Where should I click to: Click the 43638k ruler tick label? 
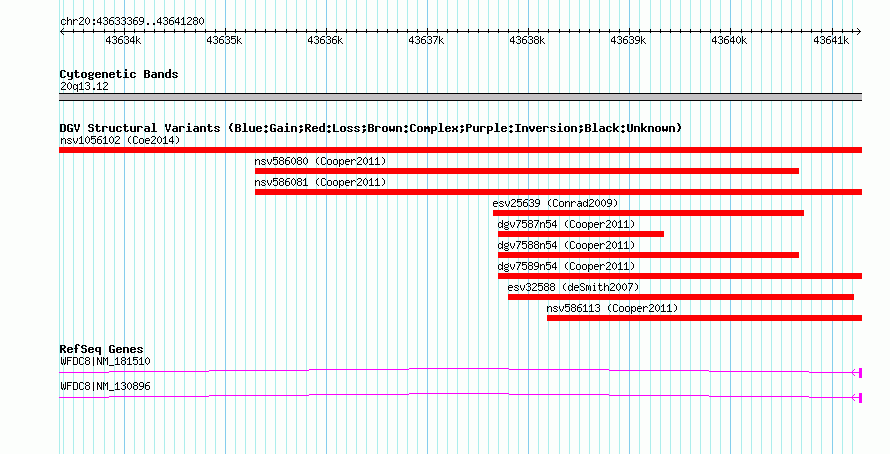(x=527, y=41)
